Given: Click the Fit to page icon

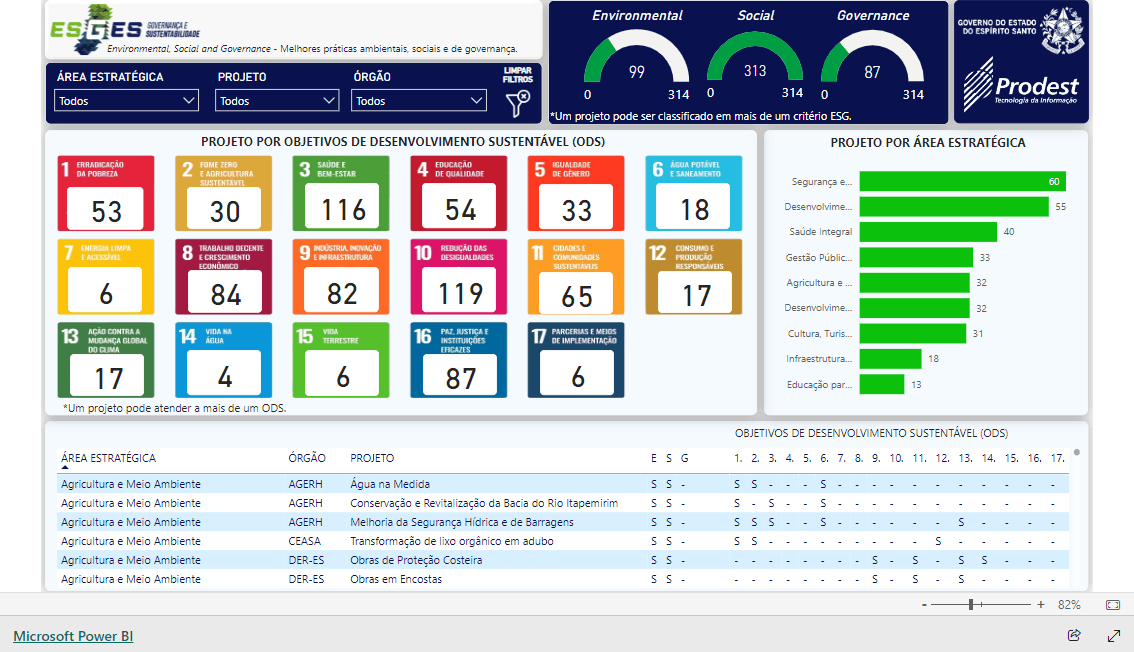Looking at the screenshot, I should tap(1113, 605).
